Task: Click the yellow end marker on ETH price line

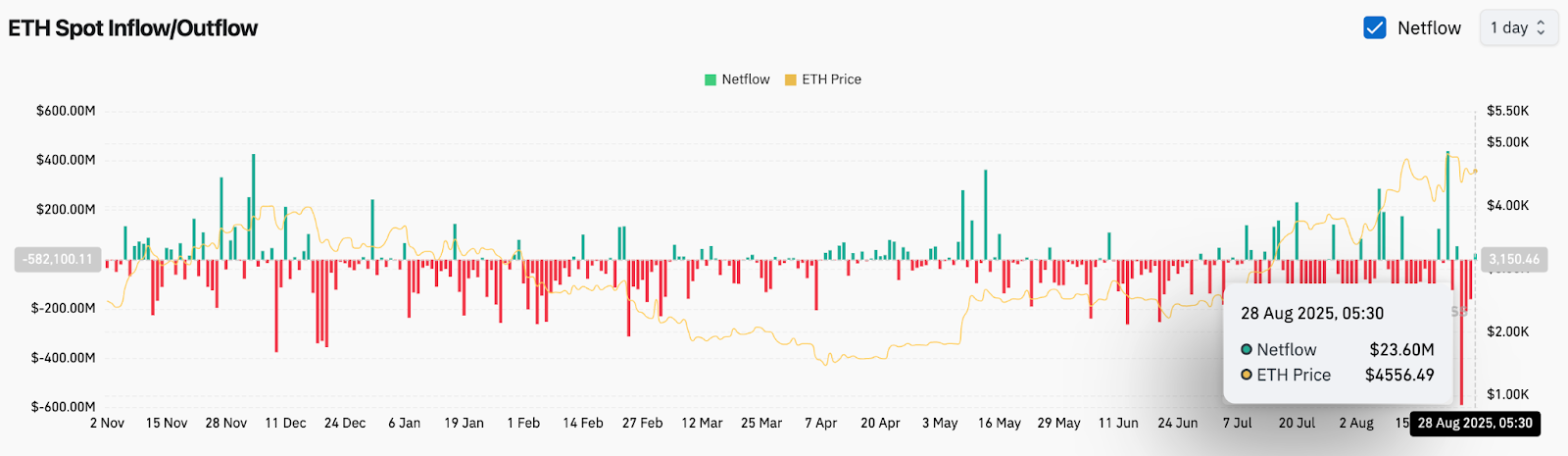Action: 1475,172
